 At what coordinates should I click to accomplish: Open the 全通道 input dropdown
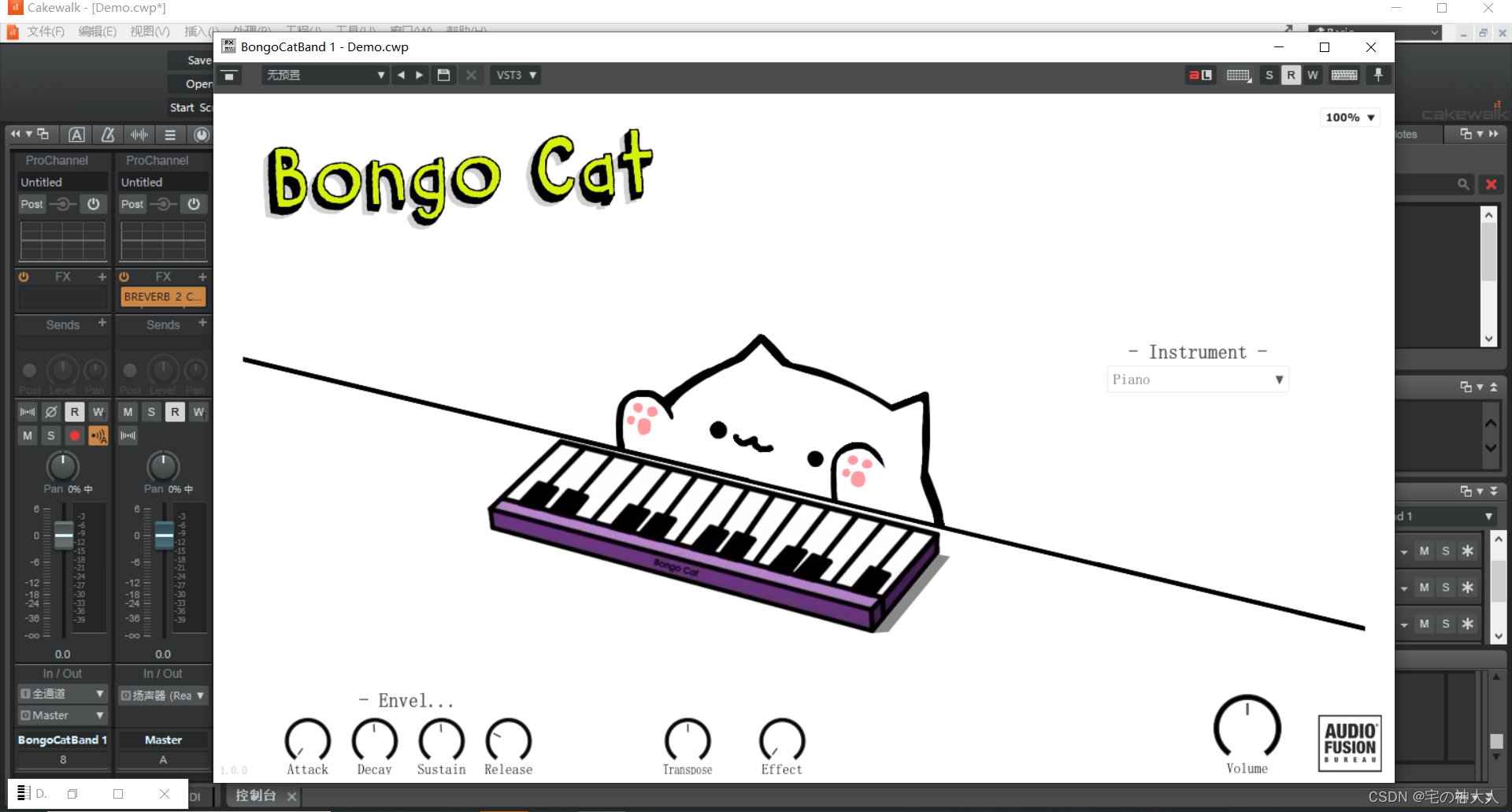[x=62, y=694]
